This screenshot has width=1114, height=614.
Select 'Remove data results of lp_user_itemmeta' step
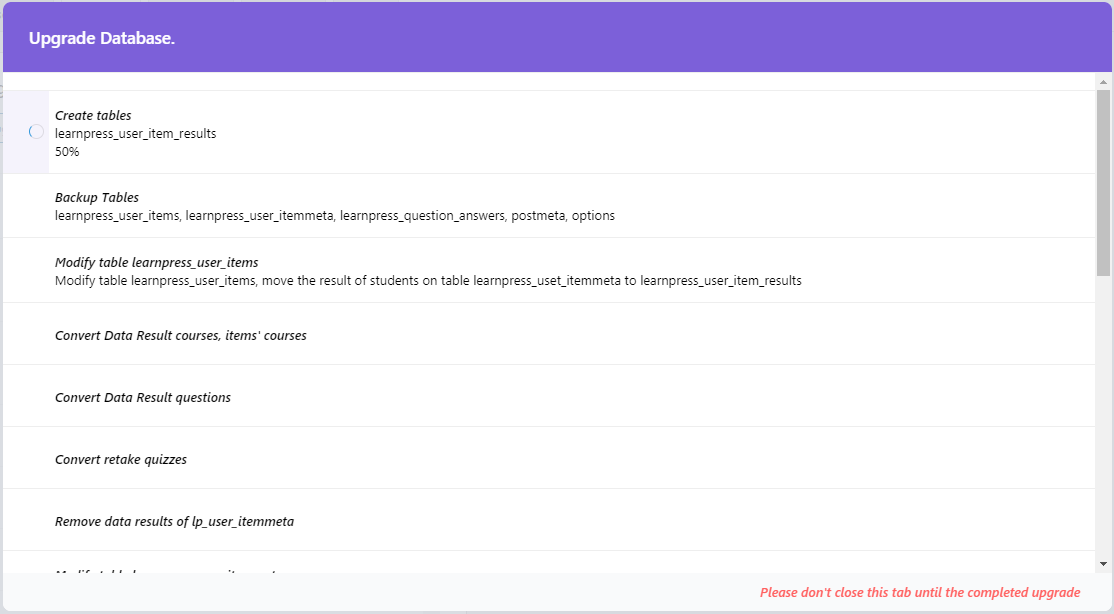(174, 522)
